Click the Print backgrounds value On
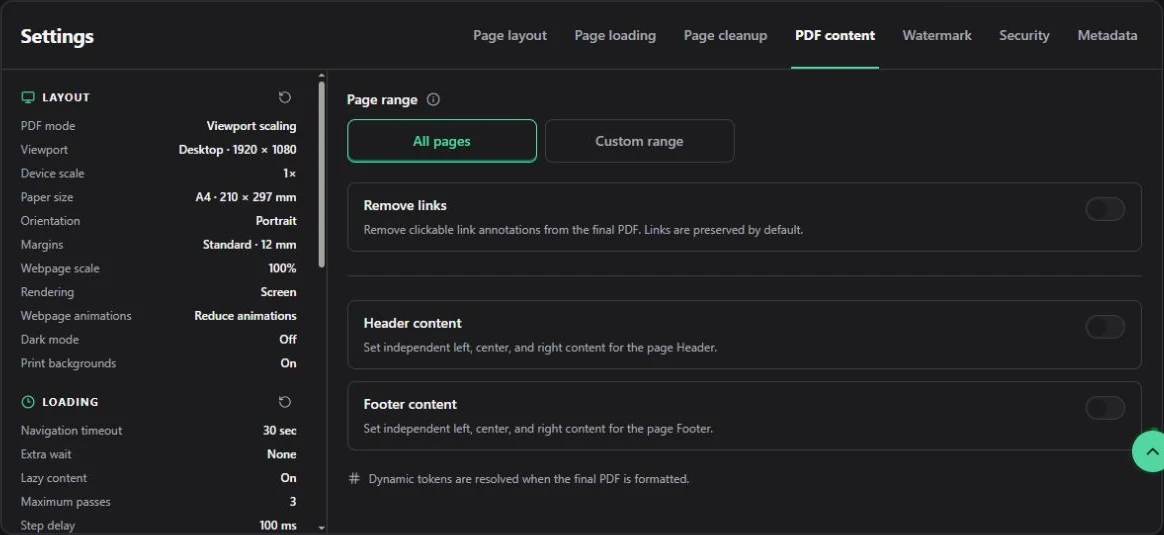Image resolution: width=1164 pixels, height=535 pixels. click(x=289, y=364)
